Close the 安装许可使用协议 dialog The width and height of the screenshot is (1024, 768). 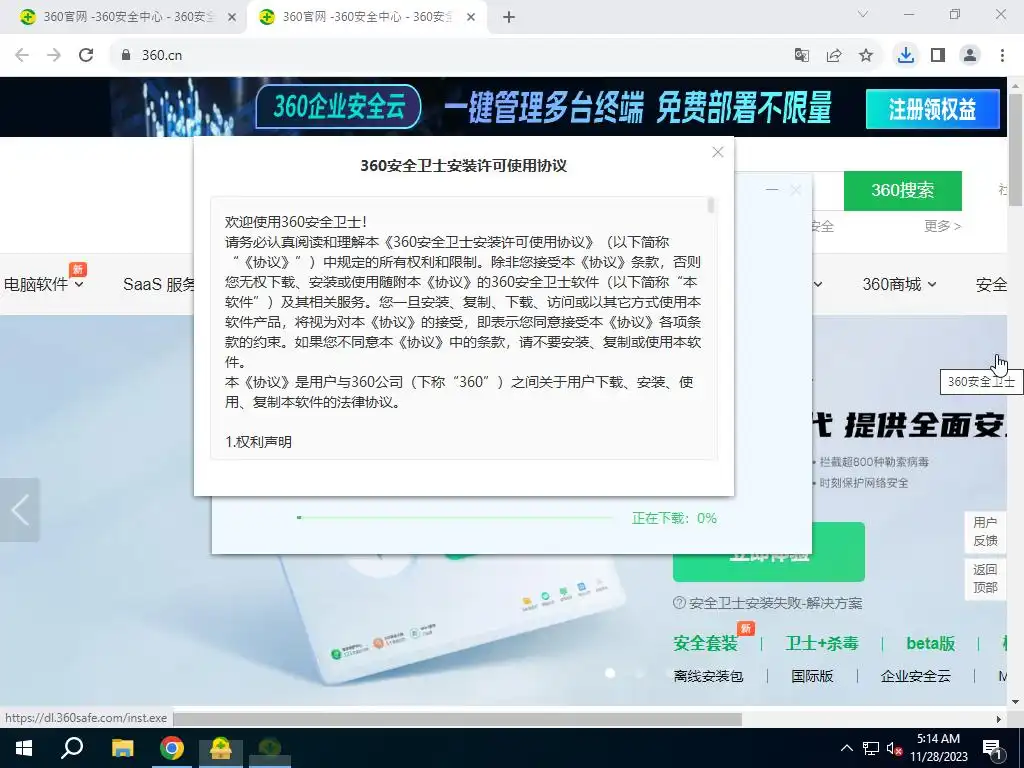[x=718, y=152]
